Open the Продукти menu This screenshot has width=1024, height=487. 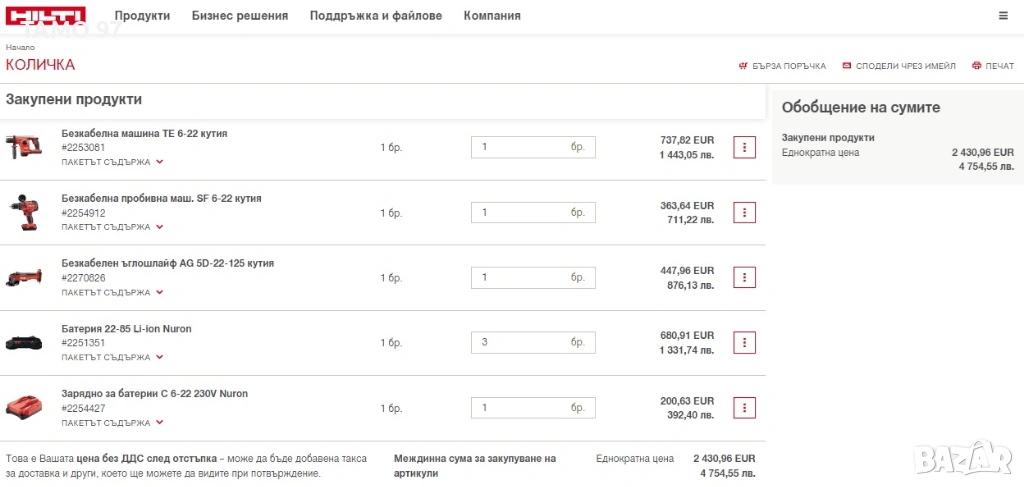coord(142,16)
